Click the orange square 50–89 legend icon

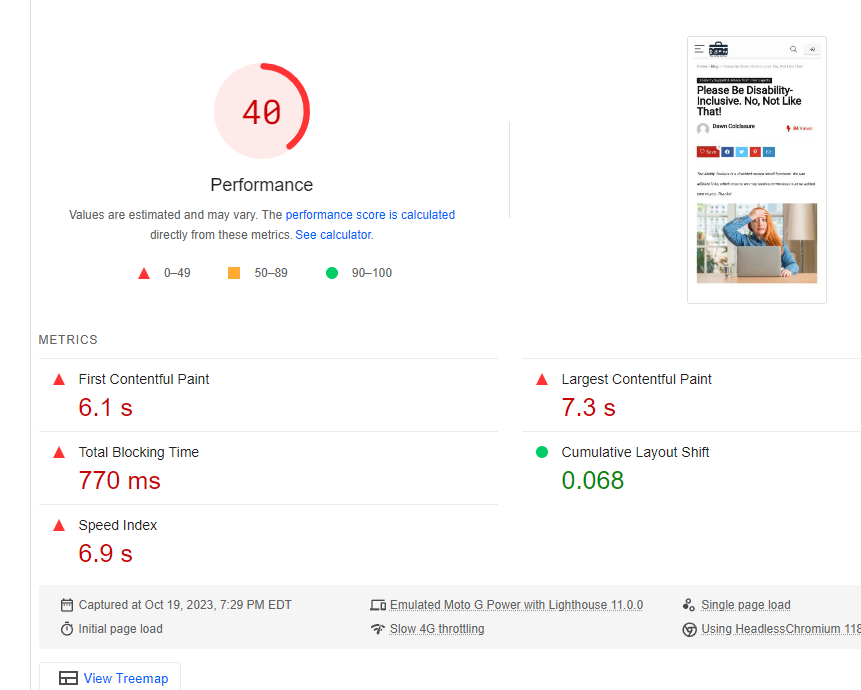(x=234, y=273)
